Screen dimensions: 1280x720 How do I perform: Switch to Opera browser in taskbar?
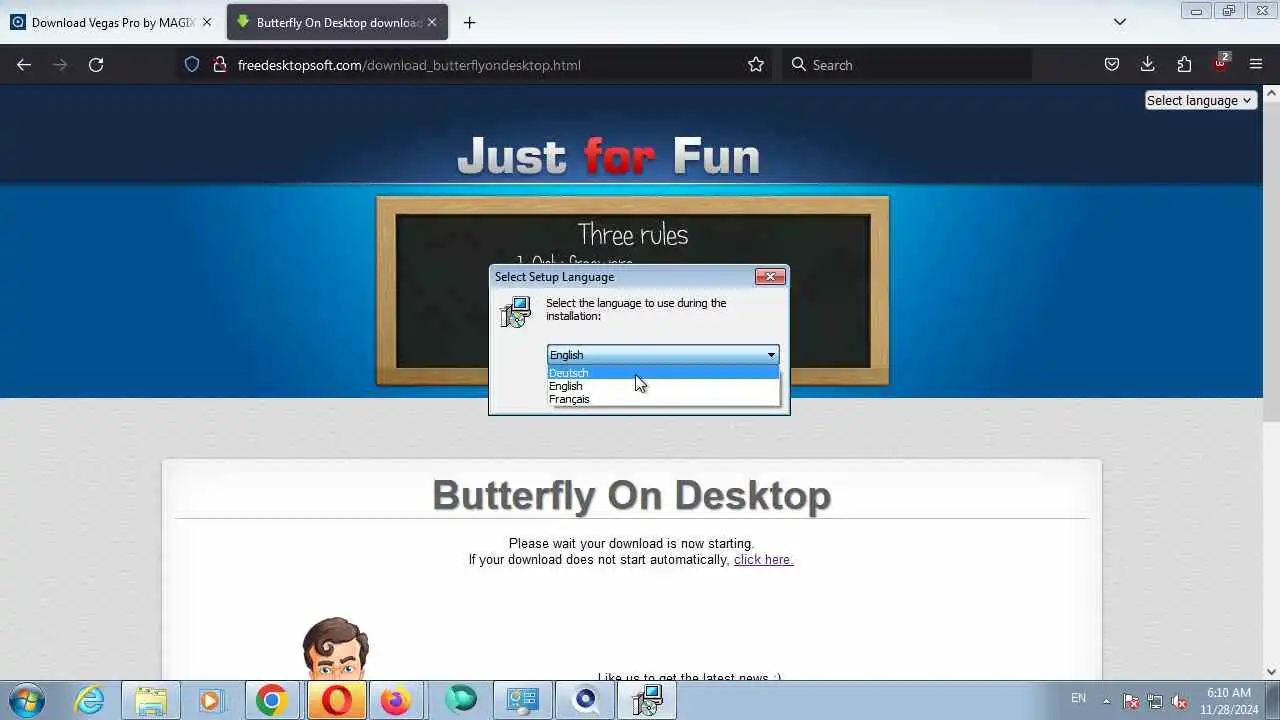[336, 700]
